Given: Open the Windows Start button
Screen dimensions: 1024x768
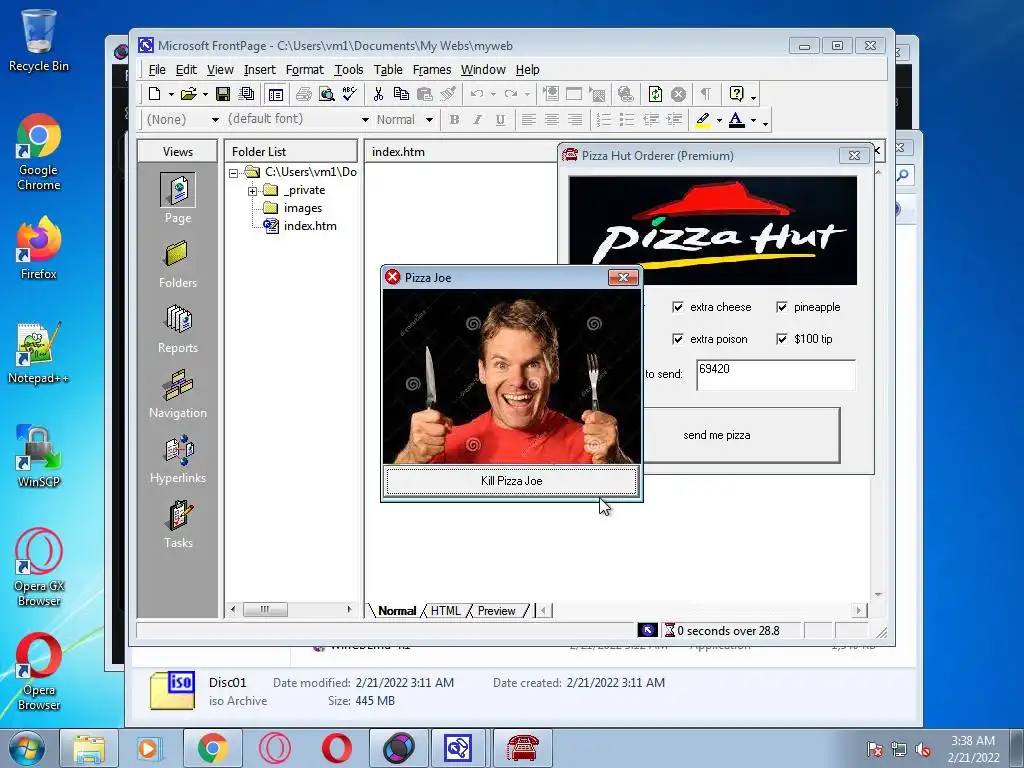Looking at the screenshot, I should click(x=27, y=748).
